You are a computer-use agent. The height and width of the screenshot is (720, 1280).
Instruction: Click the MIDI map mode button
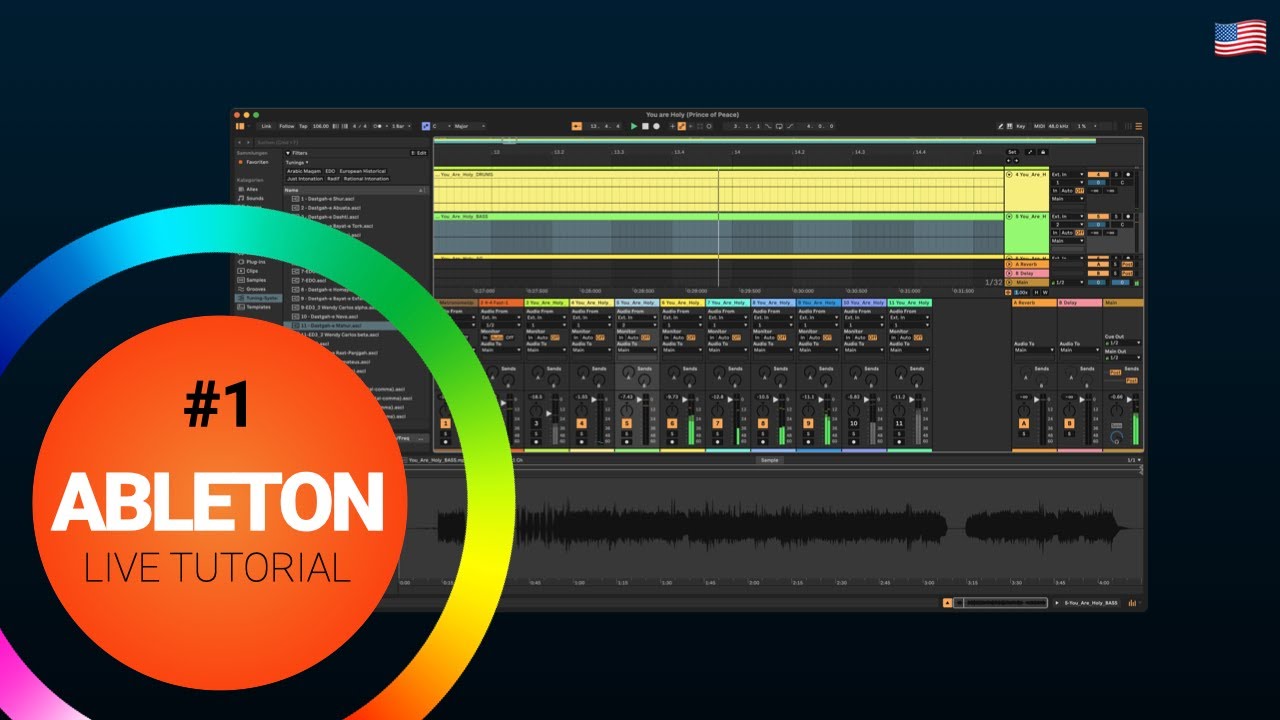(1039, 126)
